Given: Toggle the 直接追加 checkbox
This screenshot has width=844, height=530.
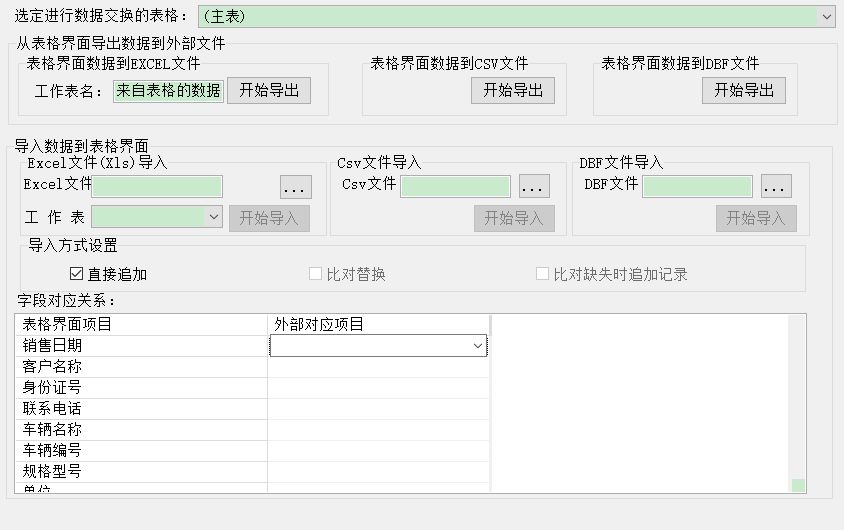Looking at the screenshot, I should click(x=76, y=274).
